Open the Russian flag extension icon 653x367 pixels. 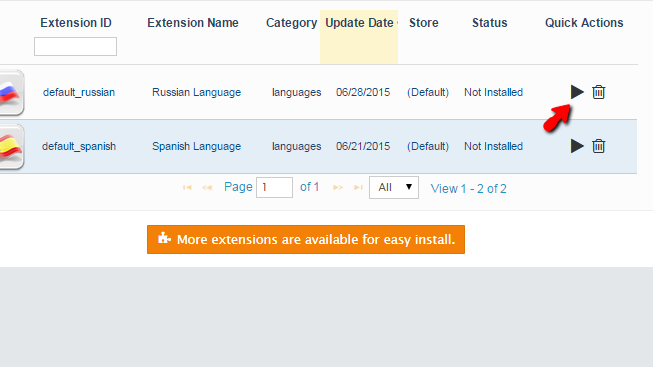click(11, 92)
